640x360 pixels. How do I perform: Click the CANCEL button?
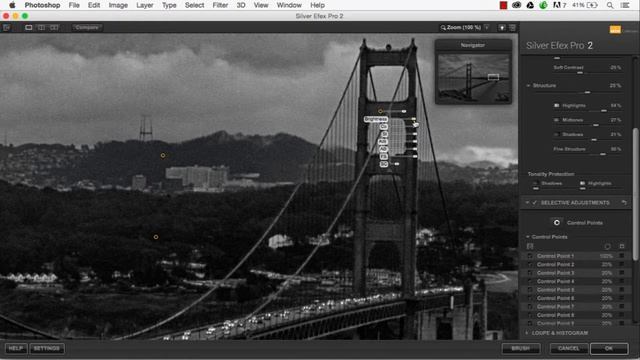point(569,349)
